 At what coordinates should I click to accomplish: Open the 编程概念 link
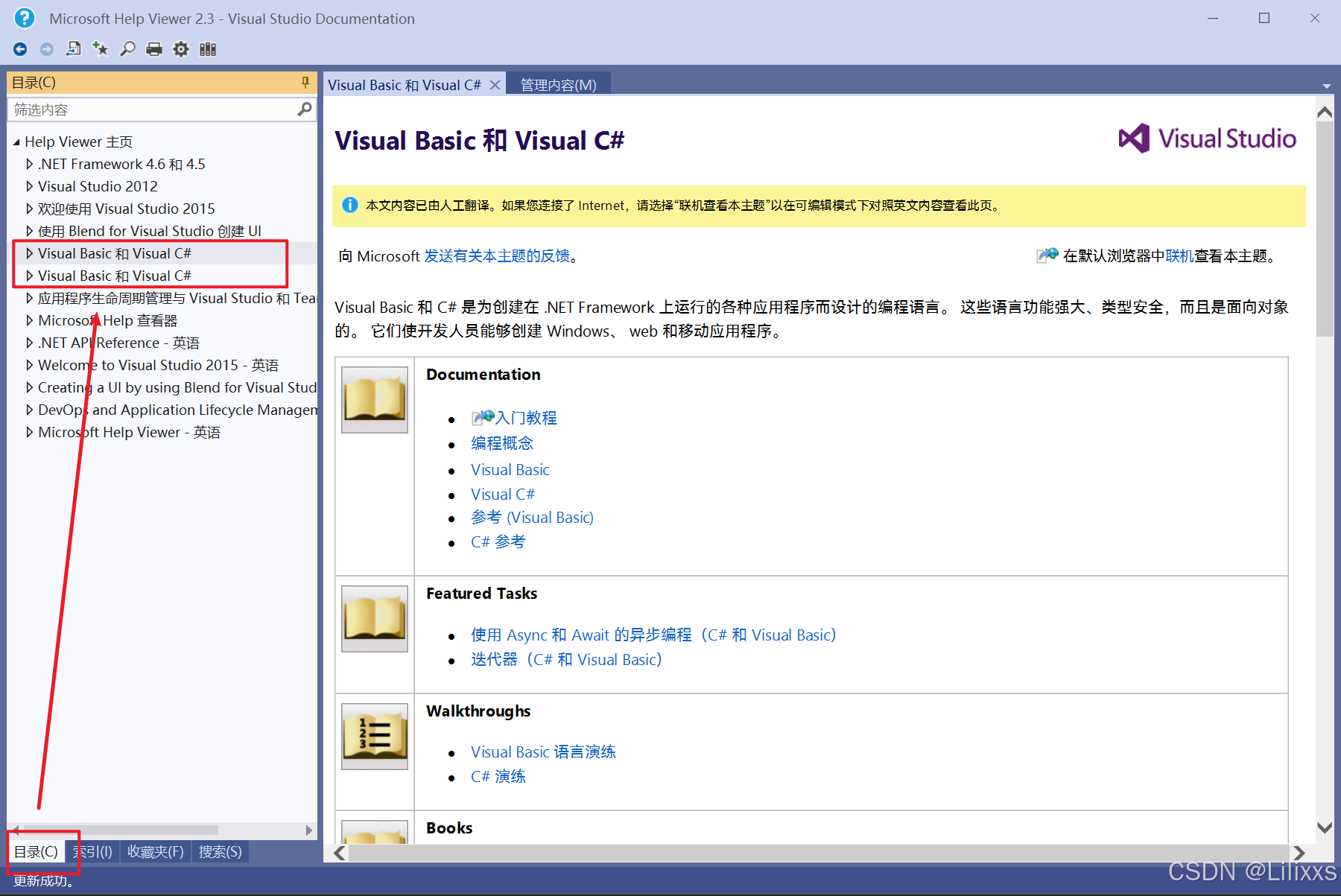[502, 443]
